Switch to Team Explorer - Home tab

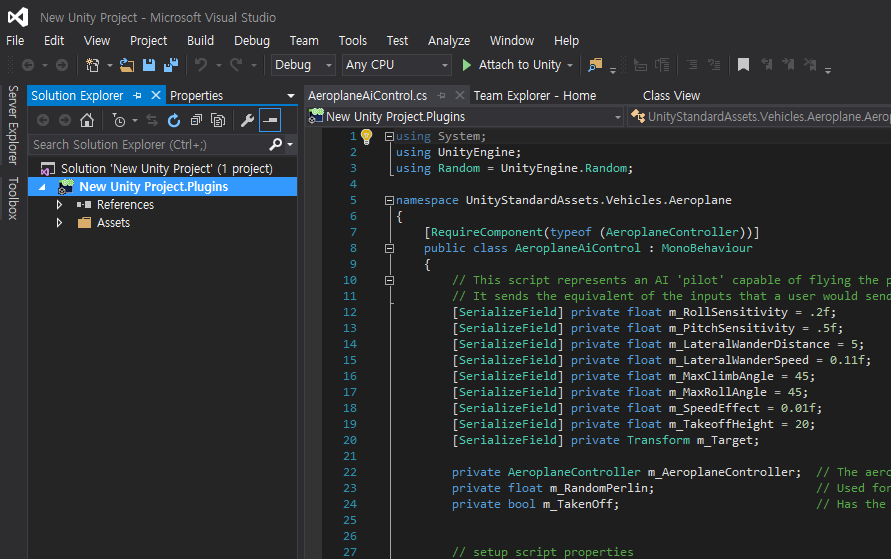(535, 96)
